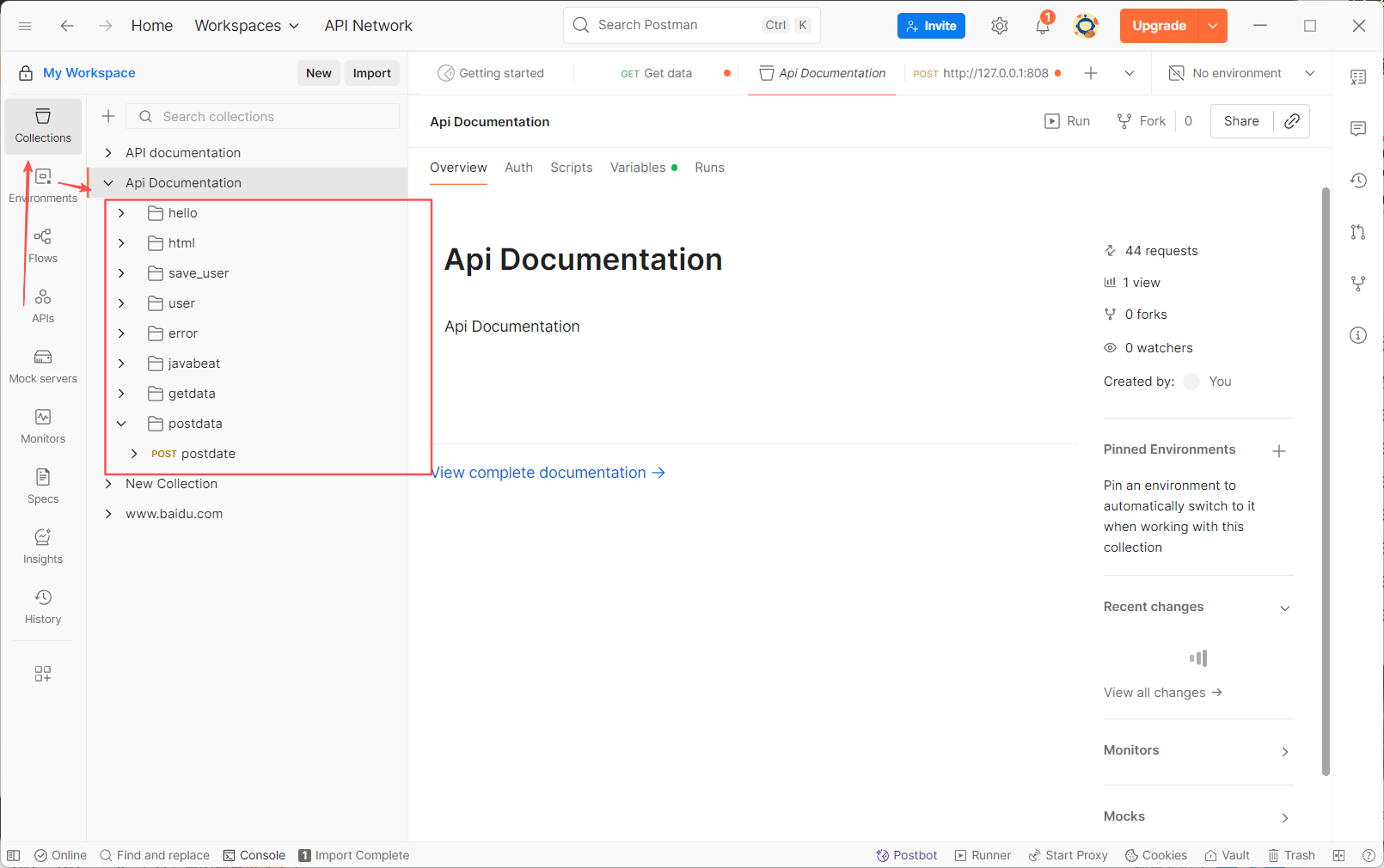This screenshot has width=1384, height=868.
Task: Switch to the Auth tab
Action: coord(518,168)
